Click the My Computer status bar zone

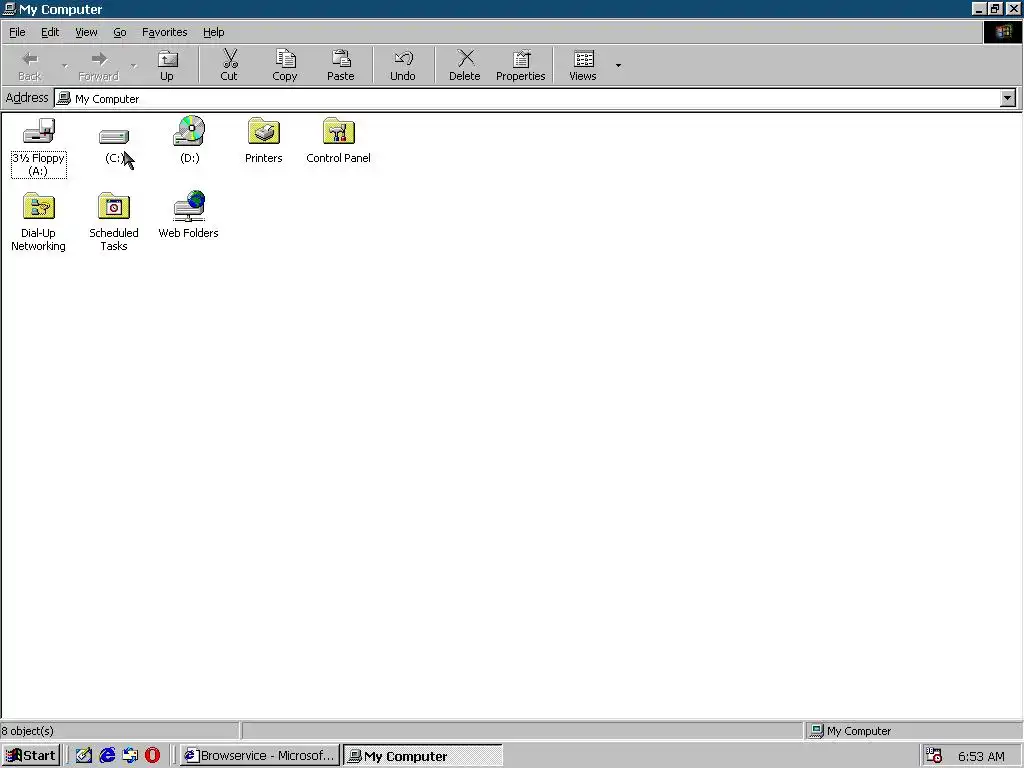tap(913, 731)
